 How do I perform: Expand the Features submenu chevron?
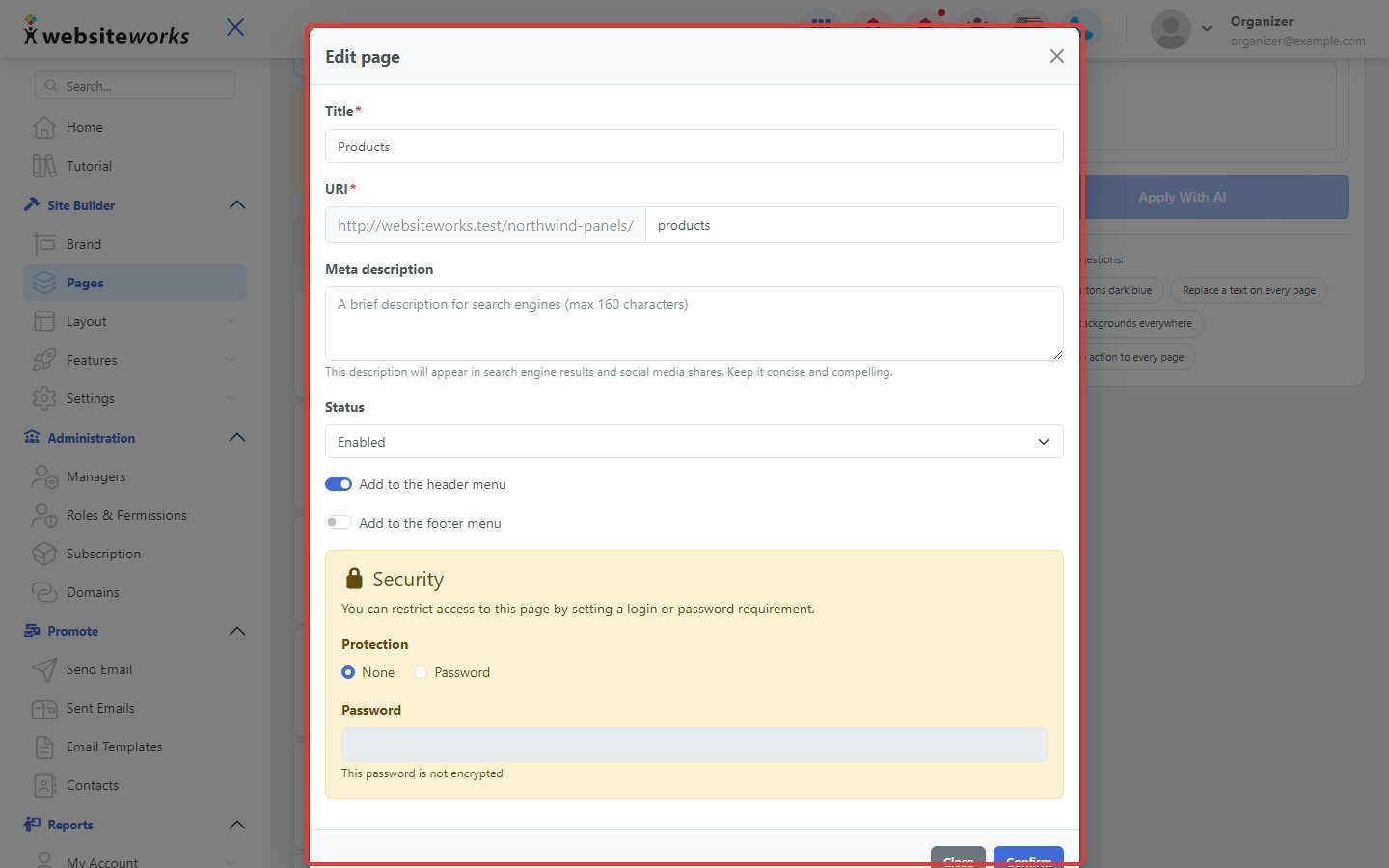point(231,360)
